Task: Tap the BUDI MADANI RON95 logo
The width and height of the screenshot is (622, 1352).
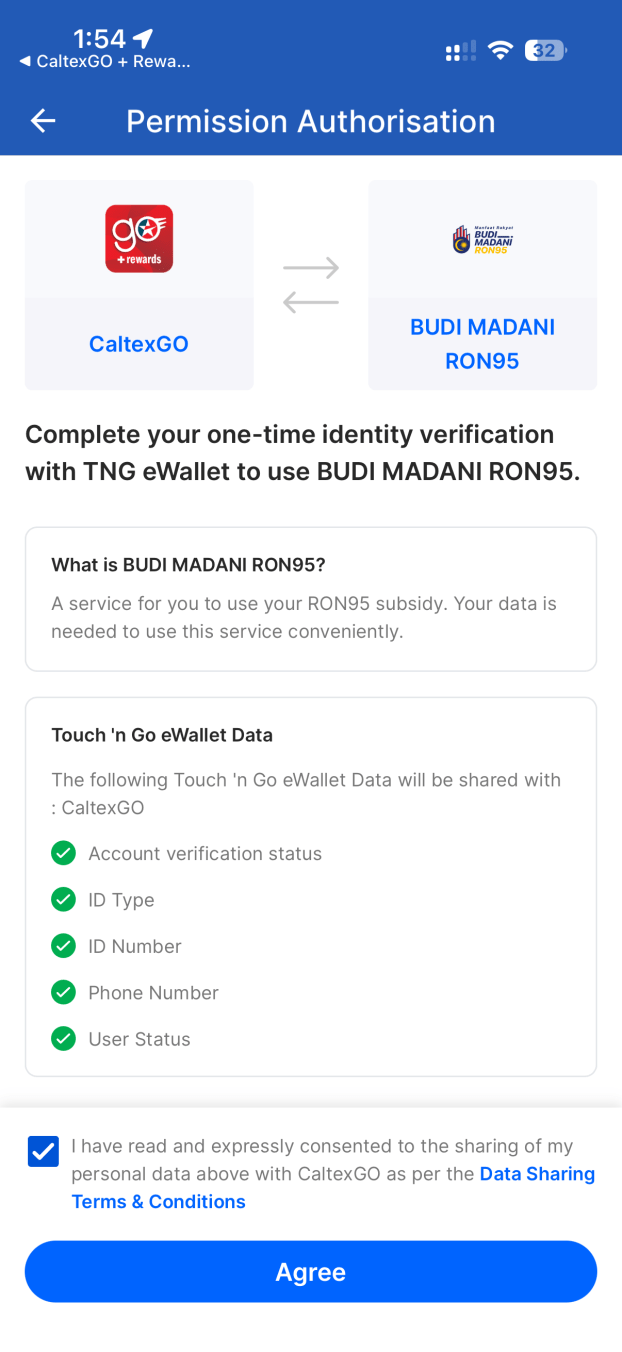Action: click(483, 238)
